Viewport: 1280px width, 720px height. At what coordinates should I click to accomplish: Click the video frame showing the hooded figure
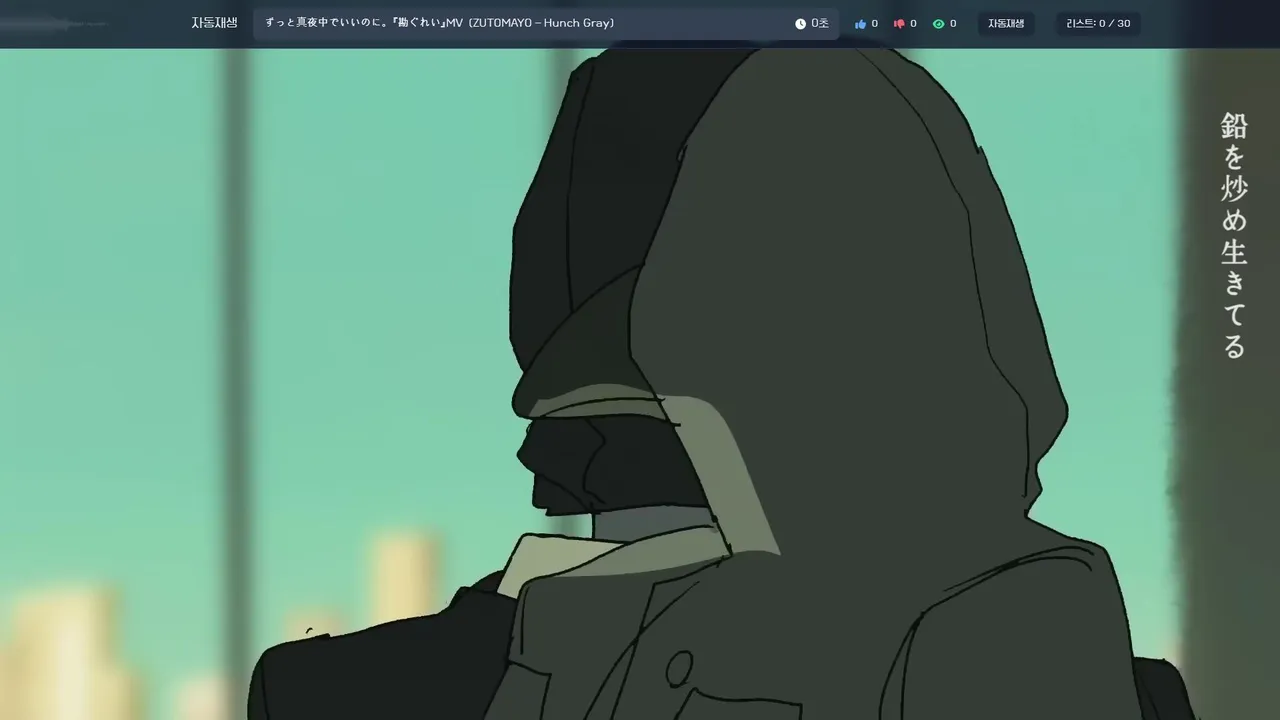(x=640, y=384)
